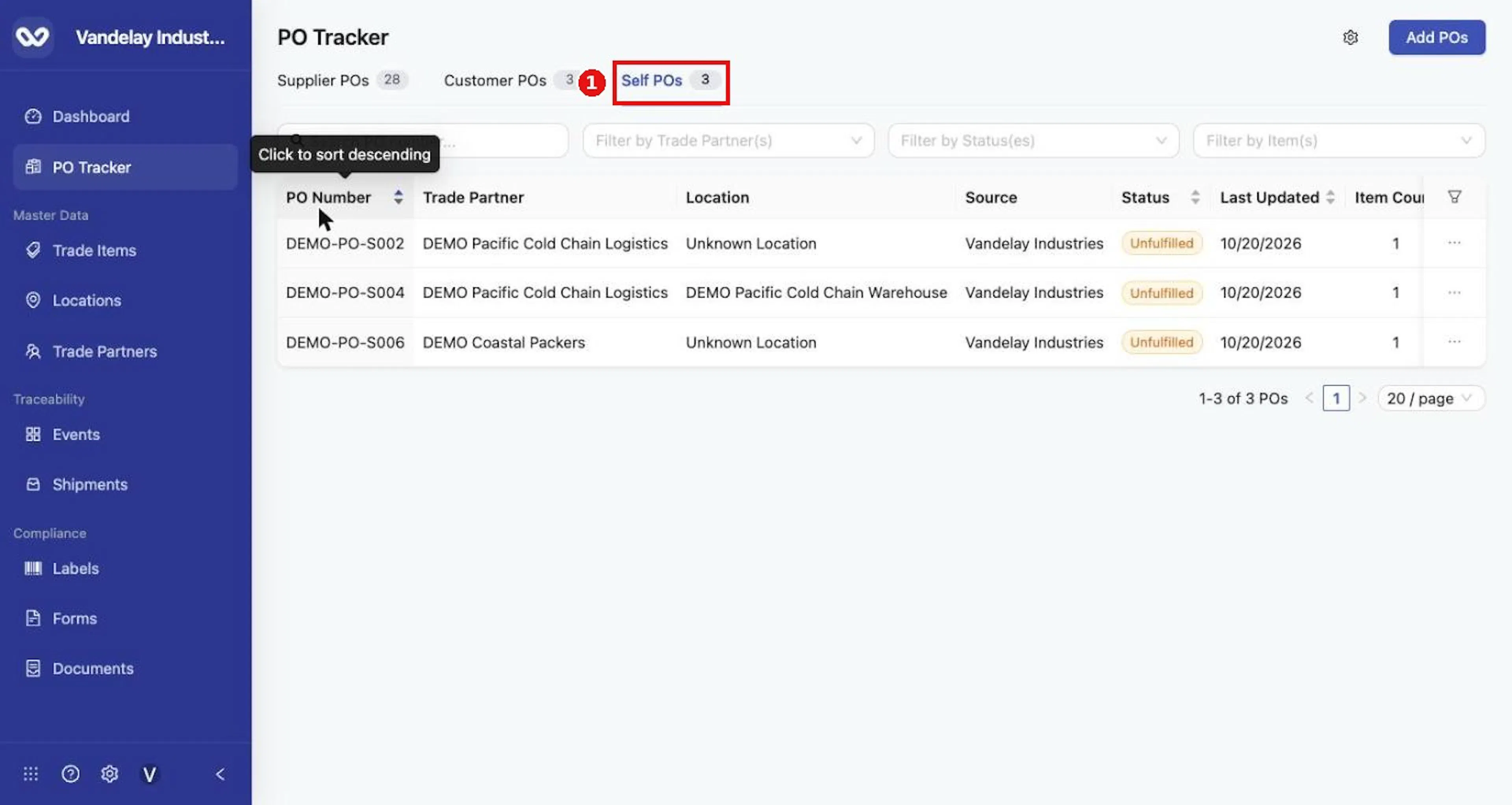This screenshot has height=805, width=1512.
Task: Click the Trade Partners people icon
Action: pos(33,351)
